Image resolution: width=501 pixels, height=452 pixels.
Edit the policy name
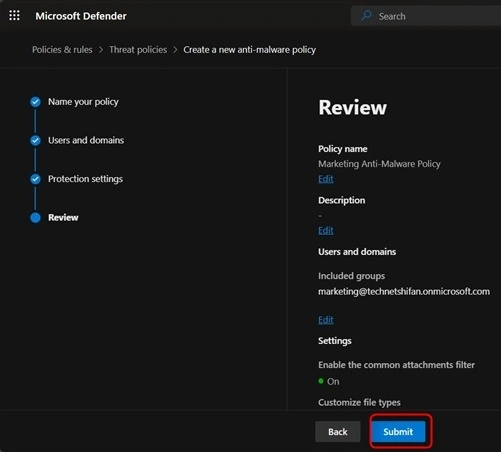[x=326, y=179]
